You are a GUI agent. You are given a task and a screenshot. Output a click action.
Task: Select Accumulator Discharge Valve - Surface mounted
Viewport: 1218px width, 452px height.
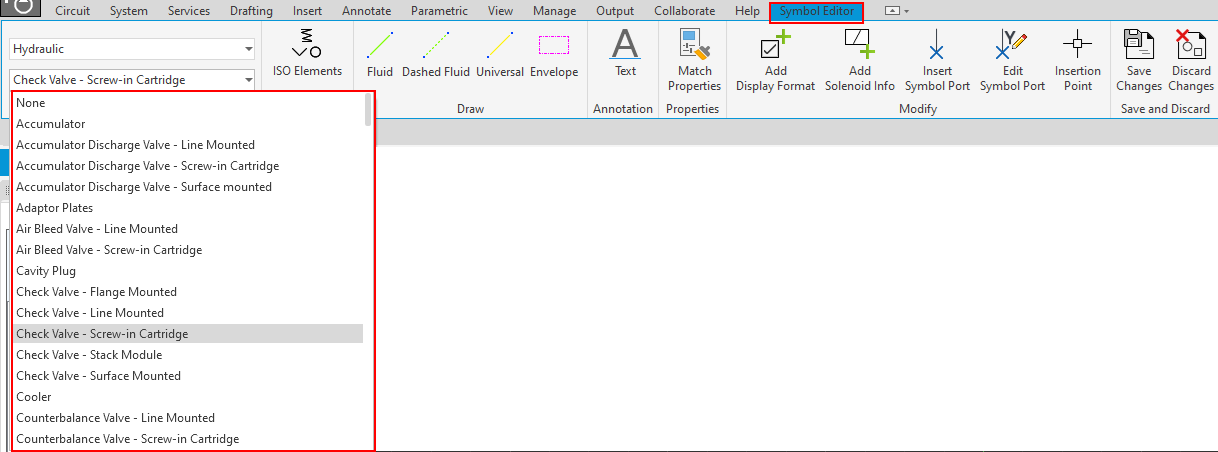[188, 187]
